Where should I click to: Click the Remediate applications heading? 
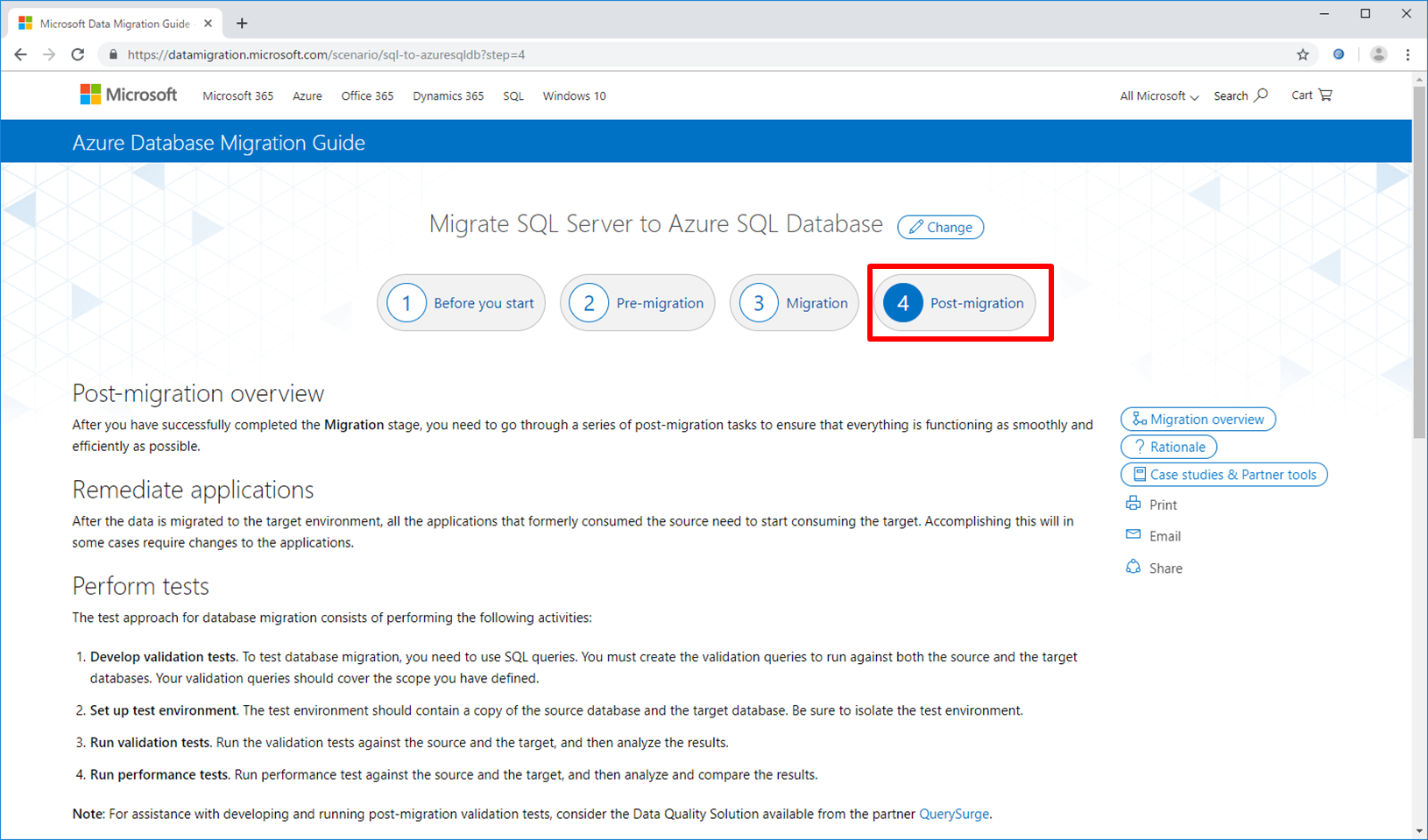tap(193, 490)
